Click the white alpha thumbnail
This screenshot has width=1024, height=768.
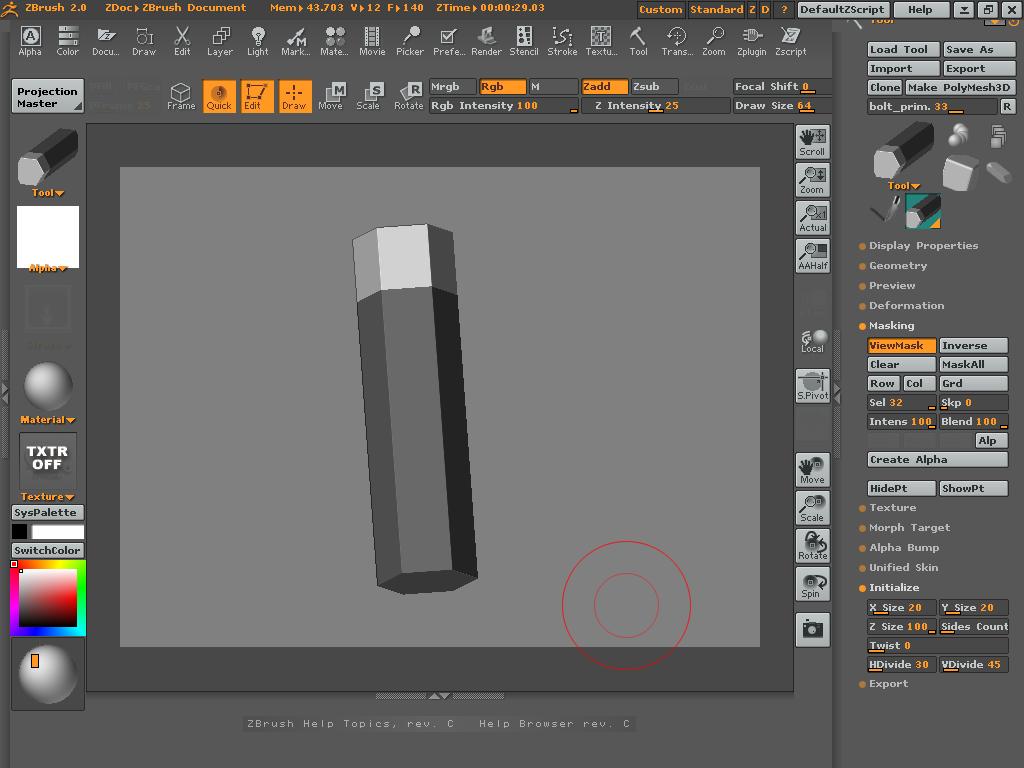(x=48, y=237)
